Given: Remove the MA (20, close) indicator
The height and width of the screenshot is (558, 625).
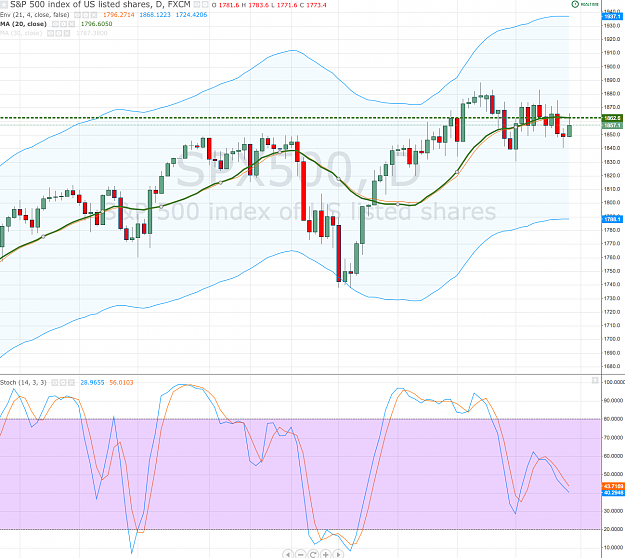Looking at the screenshot, I should click(x=72, y=24).
